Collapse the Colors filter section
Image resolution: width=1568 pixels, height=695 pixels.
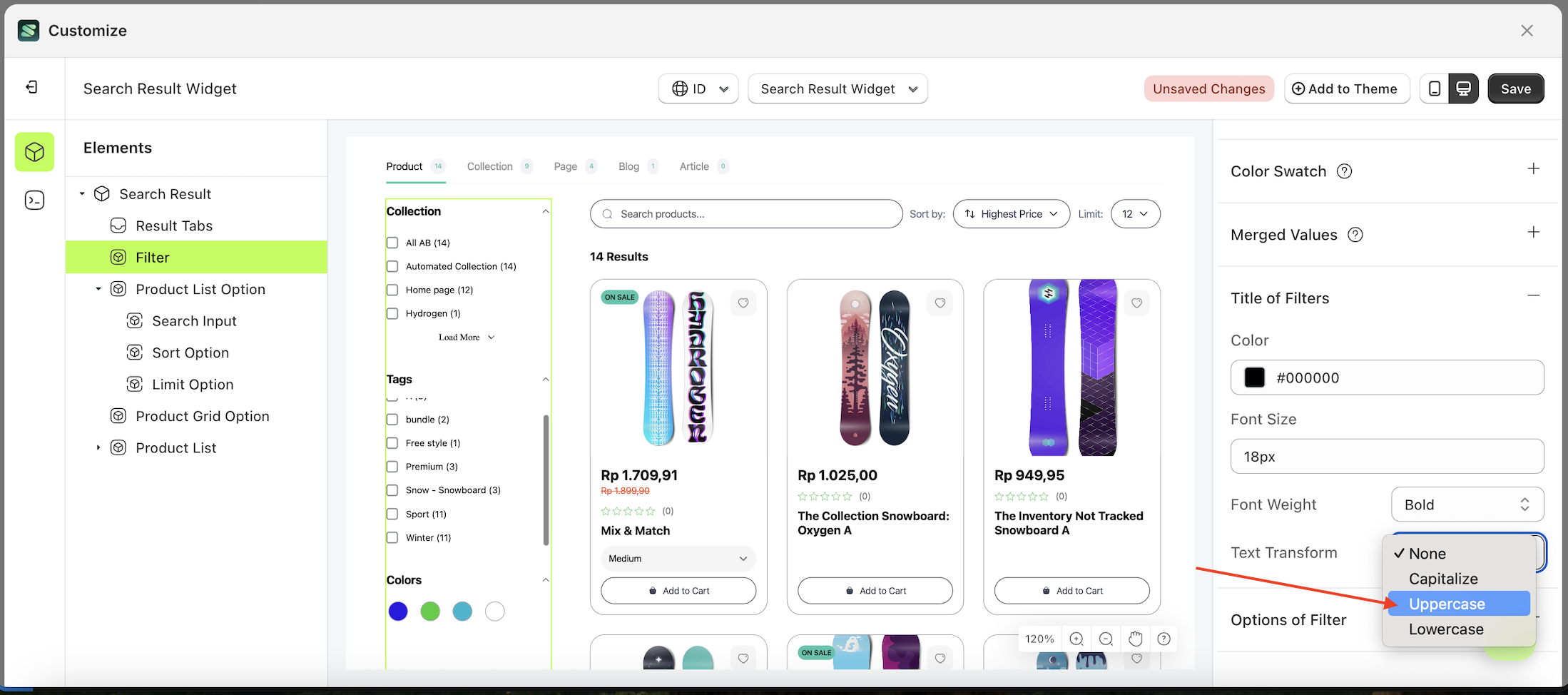[546, 579]
